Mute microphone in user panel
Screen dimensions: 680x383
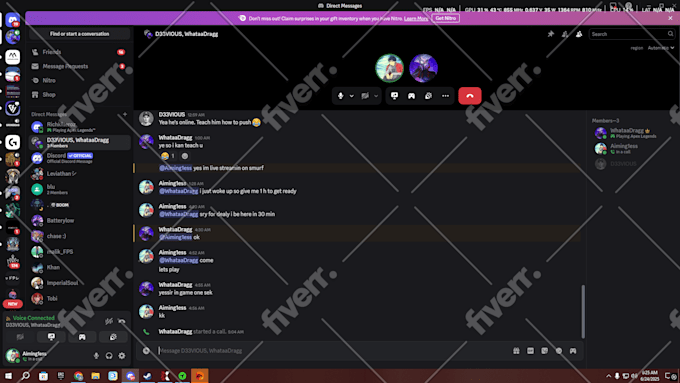click(96, 356)
